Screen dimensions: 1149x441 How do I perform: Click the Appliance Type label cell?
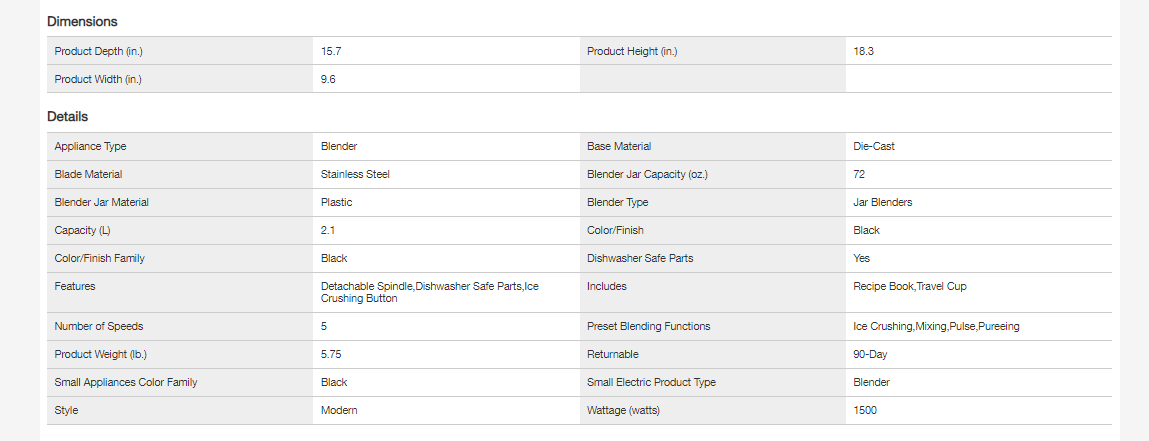[90, 146]
